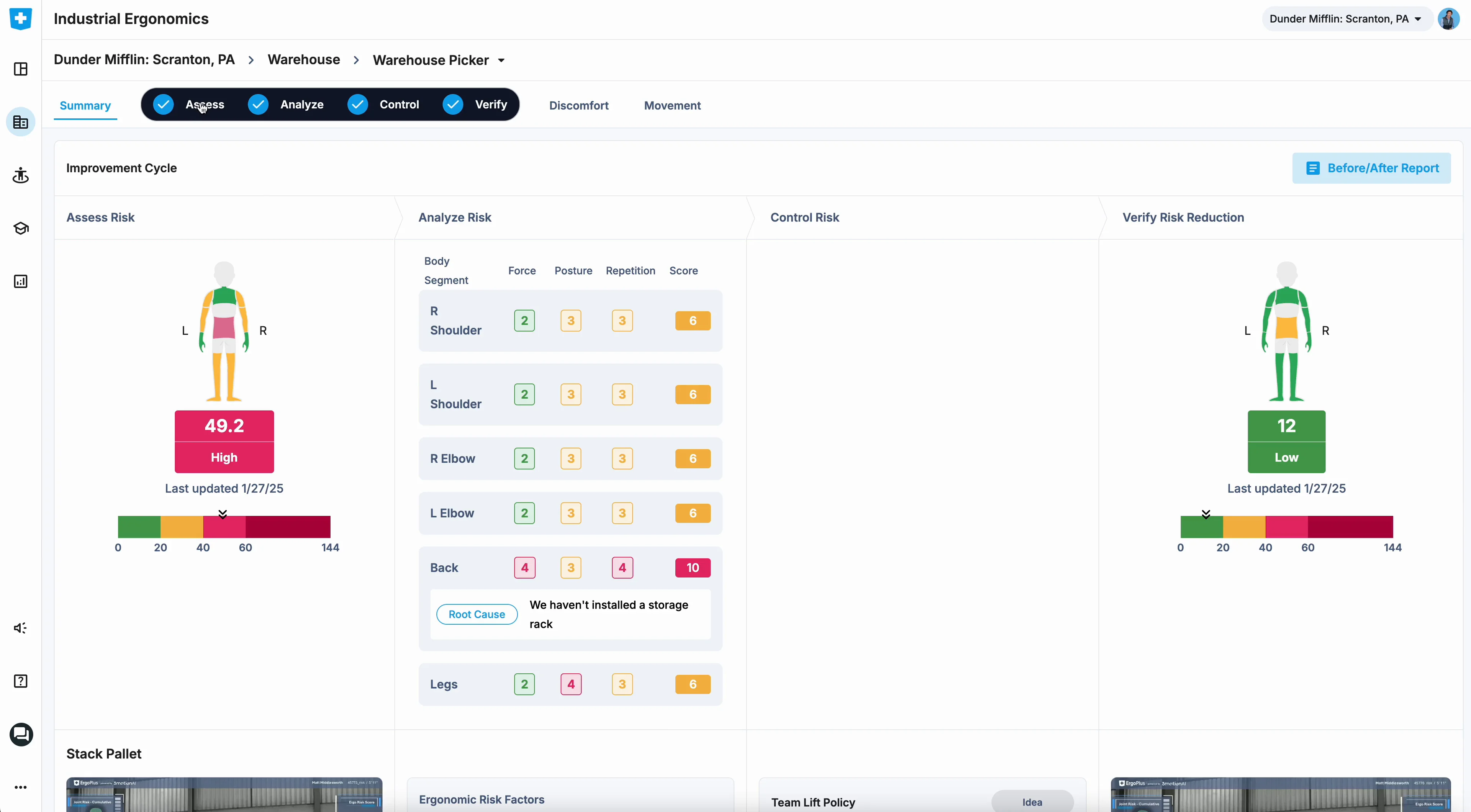Click the three-dots more sidebar icon

(x=21, y=787)
